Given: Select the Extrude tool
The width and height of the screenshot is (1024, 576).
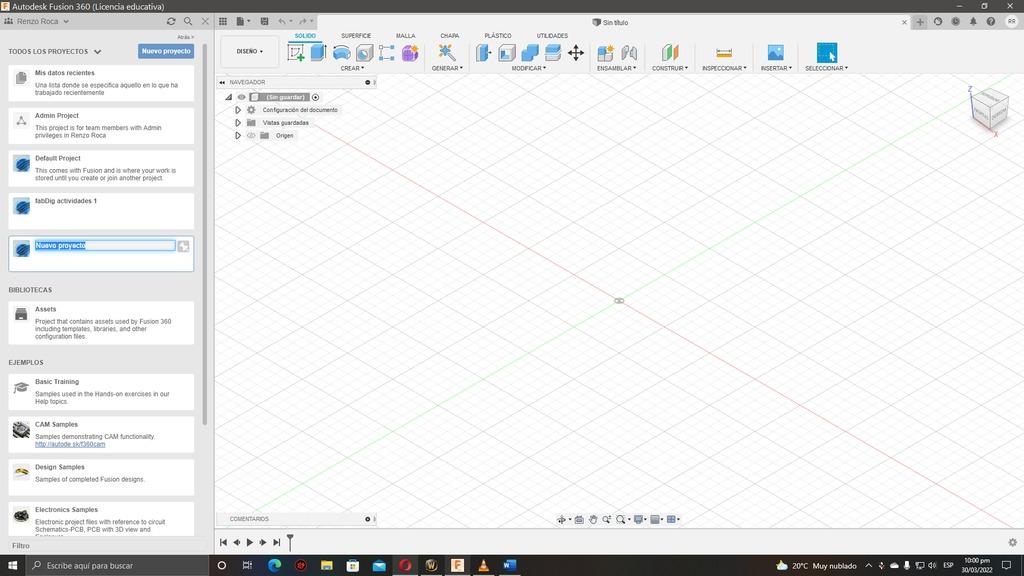Looking at the screenshot, I should [x=319, y=52].
